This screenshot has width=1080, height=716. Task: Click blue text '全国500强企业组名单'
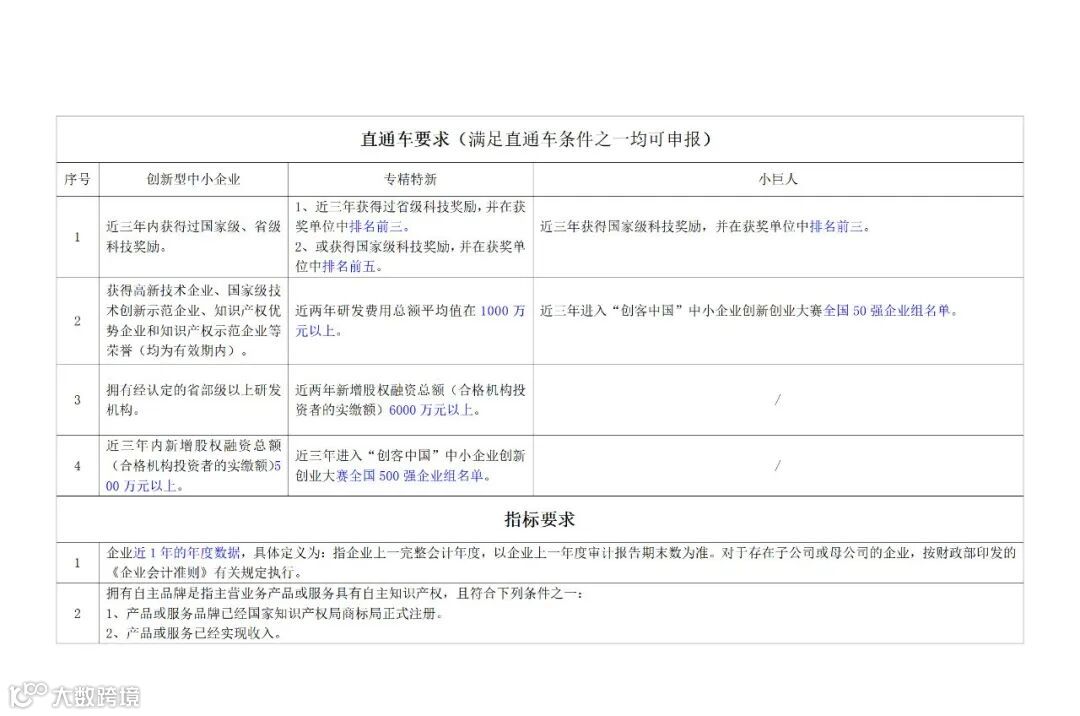417,476
